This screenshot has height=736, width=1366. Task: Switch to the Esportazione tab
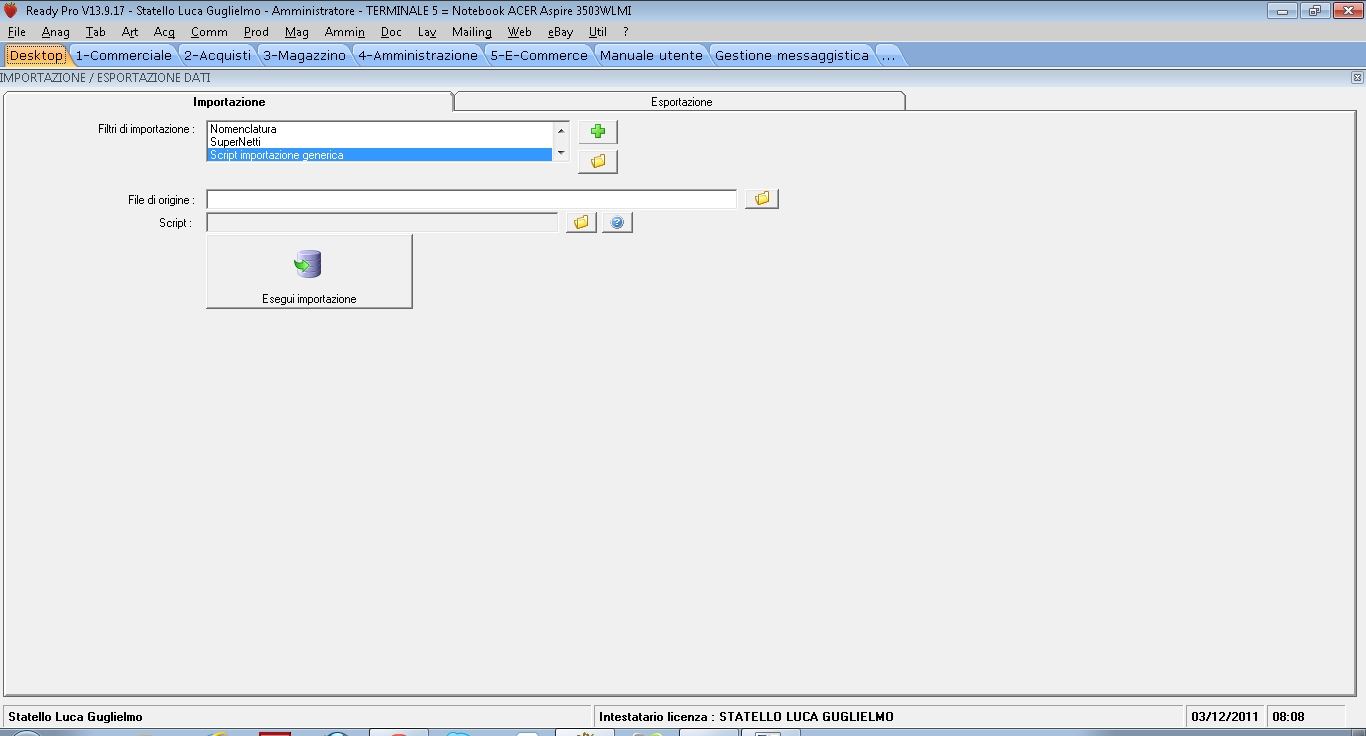click(x=681, y=102)
